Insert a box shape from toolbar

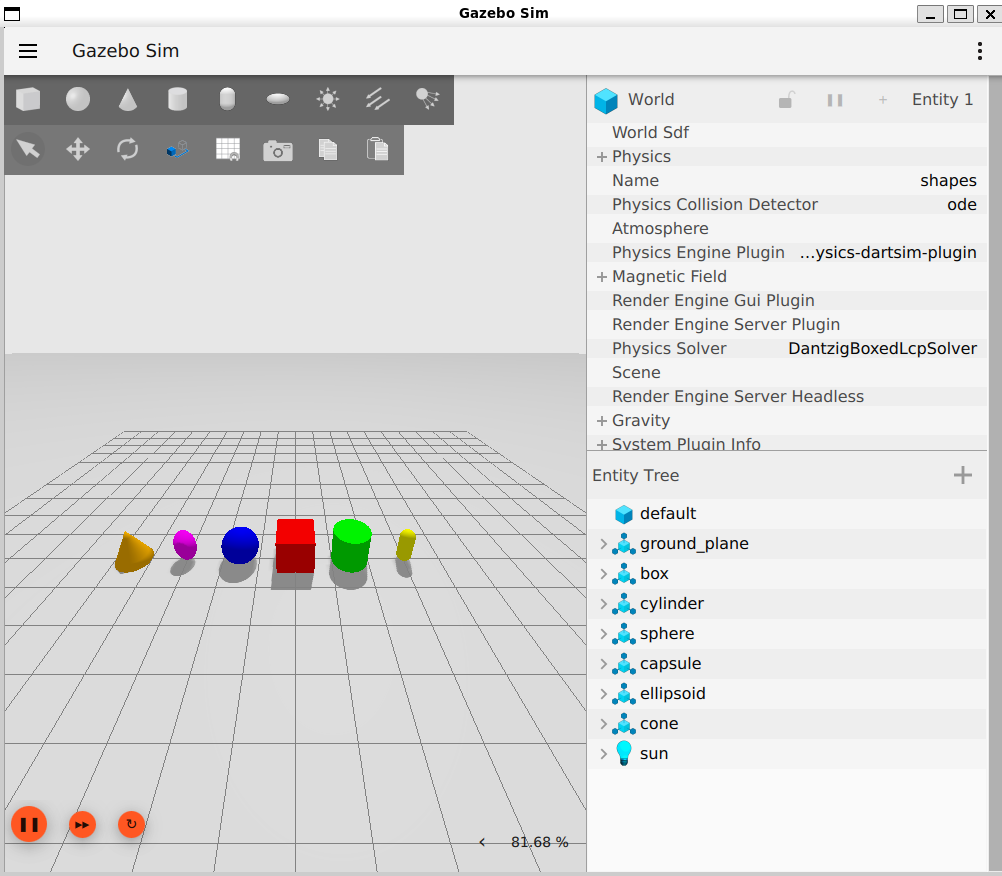tap(28, 99)
